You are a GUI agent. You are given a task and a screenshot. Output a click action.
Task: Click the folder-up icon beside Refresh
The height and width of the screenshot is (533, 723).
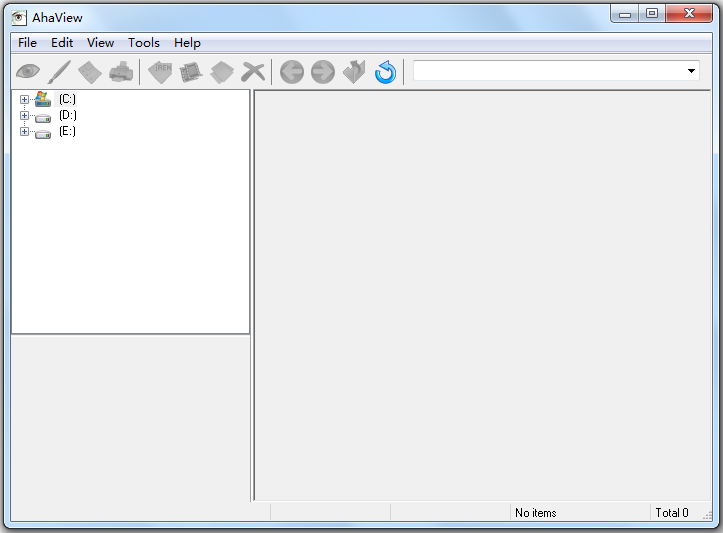pos(354,72)
